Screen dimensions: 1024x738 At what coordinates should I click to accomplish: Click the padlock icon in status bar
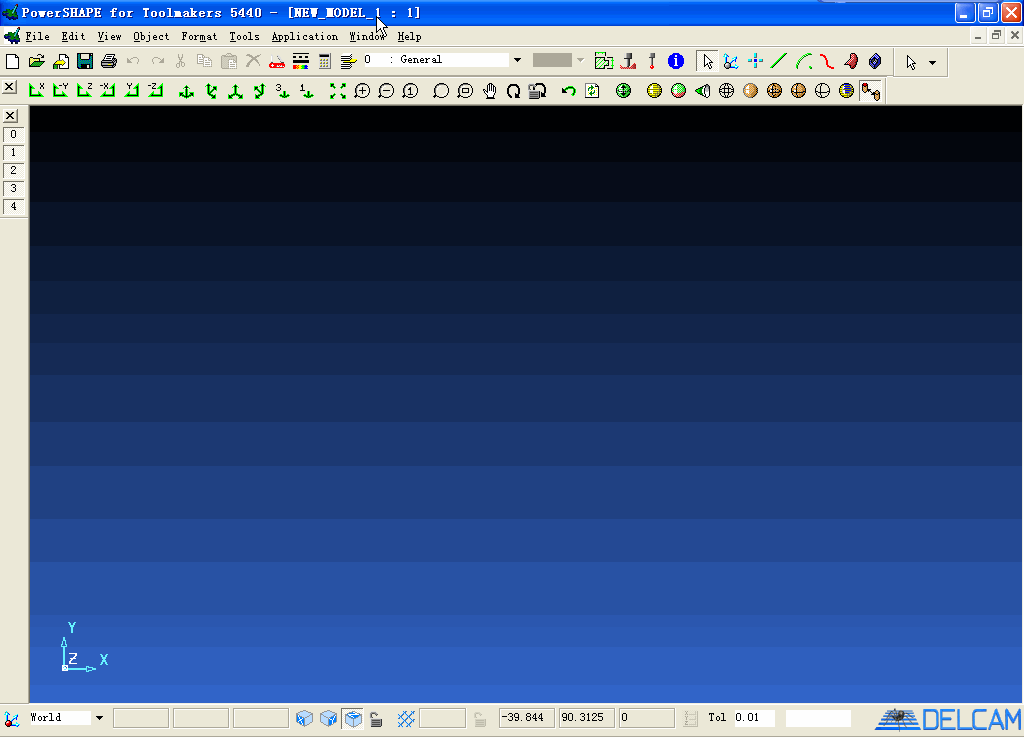[376, 719]
